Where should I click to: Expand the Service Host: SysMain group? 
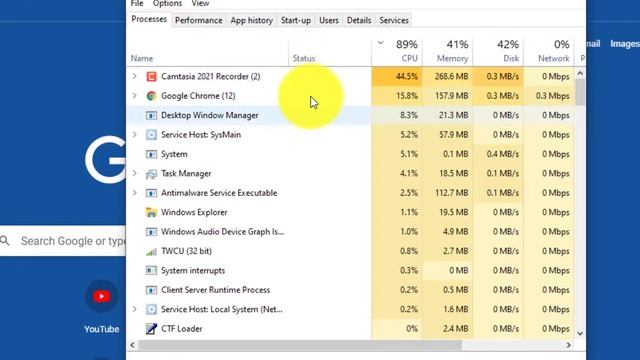tap(134, 135)
